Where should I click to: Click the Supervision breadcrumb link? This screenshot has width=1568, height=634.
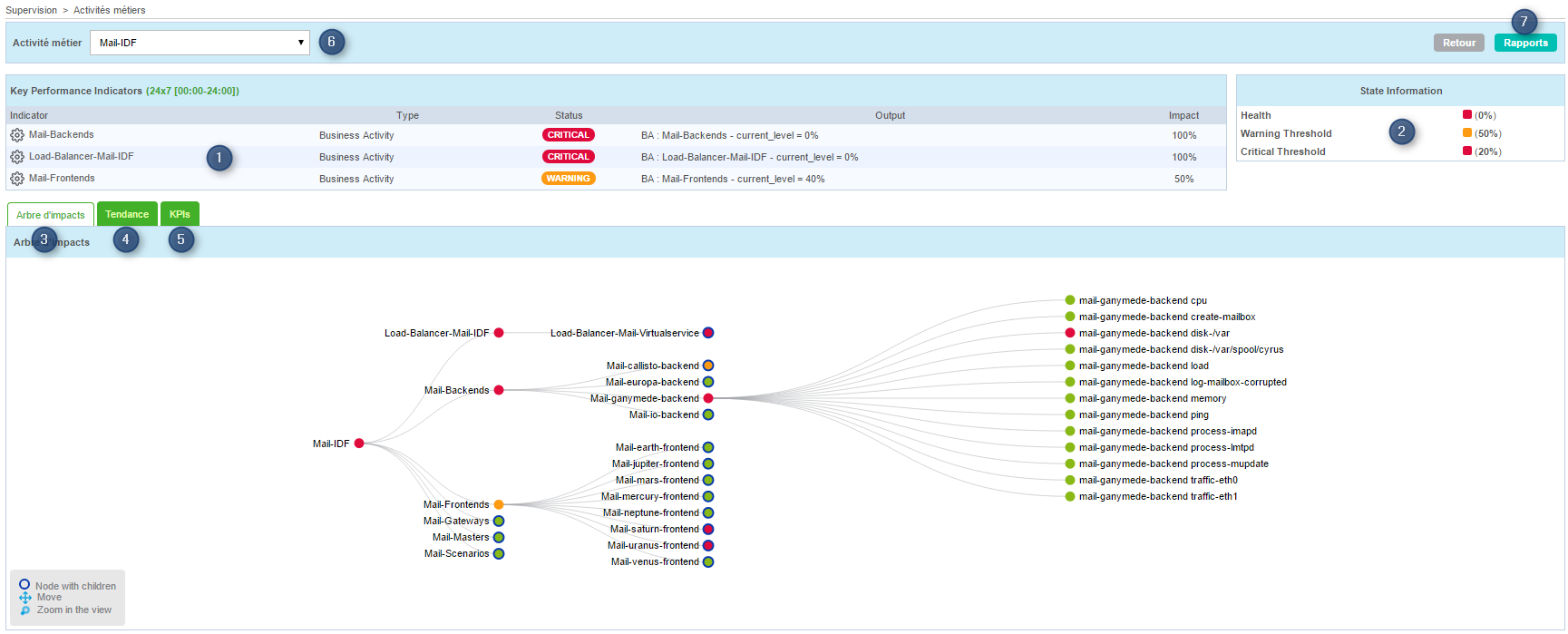coord(31,10)
